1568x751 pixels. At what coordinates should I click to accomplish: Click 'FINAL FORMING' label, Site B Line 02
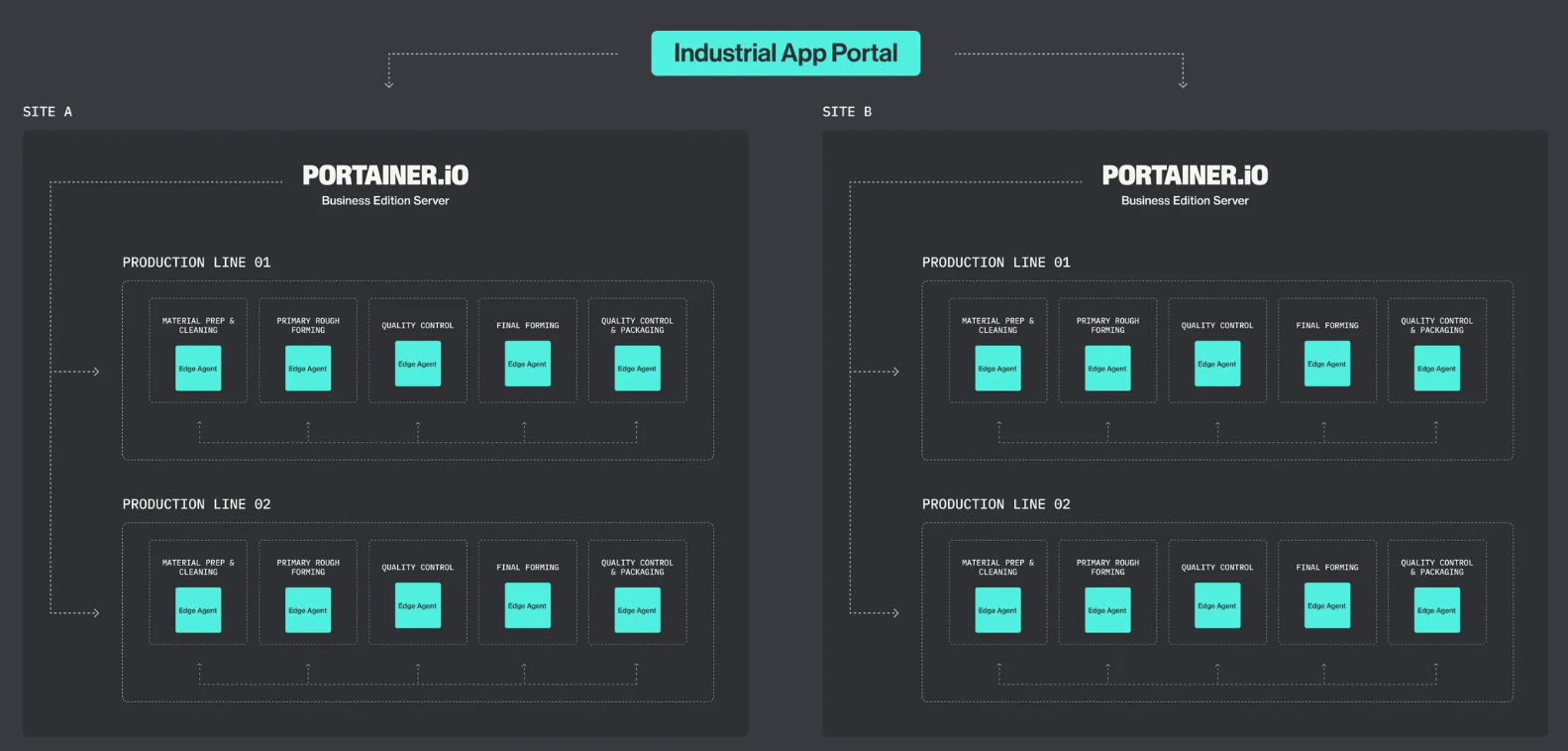(1327, 568)
